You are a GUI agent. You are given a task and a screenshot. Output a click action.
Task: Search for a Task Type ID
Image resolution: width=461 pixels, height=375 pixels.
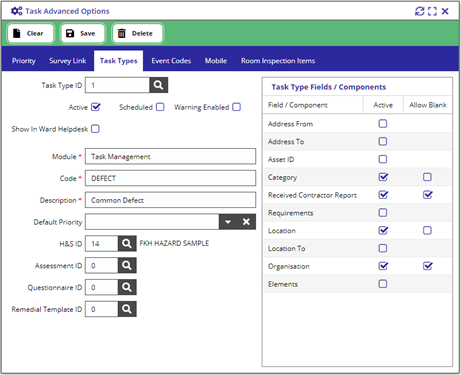pos(158,85)
